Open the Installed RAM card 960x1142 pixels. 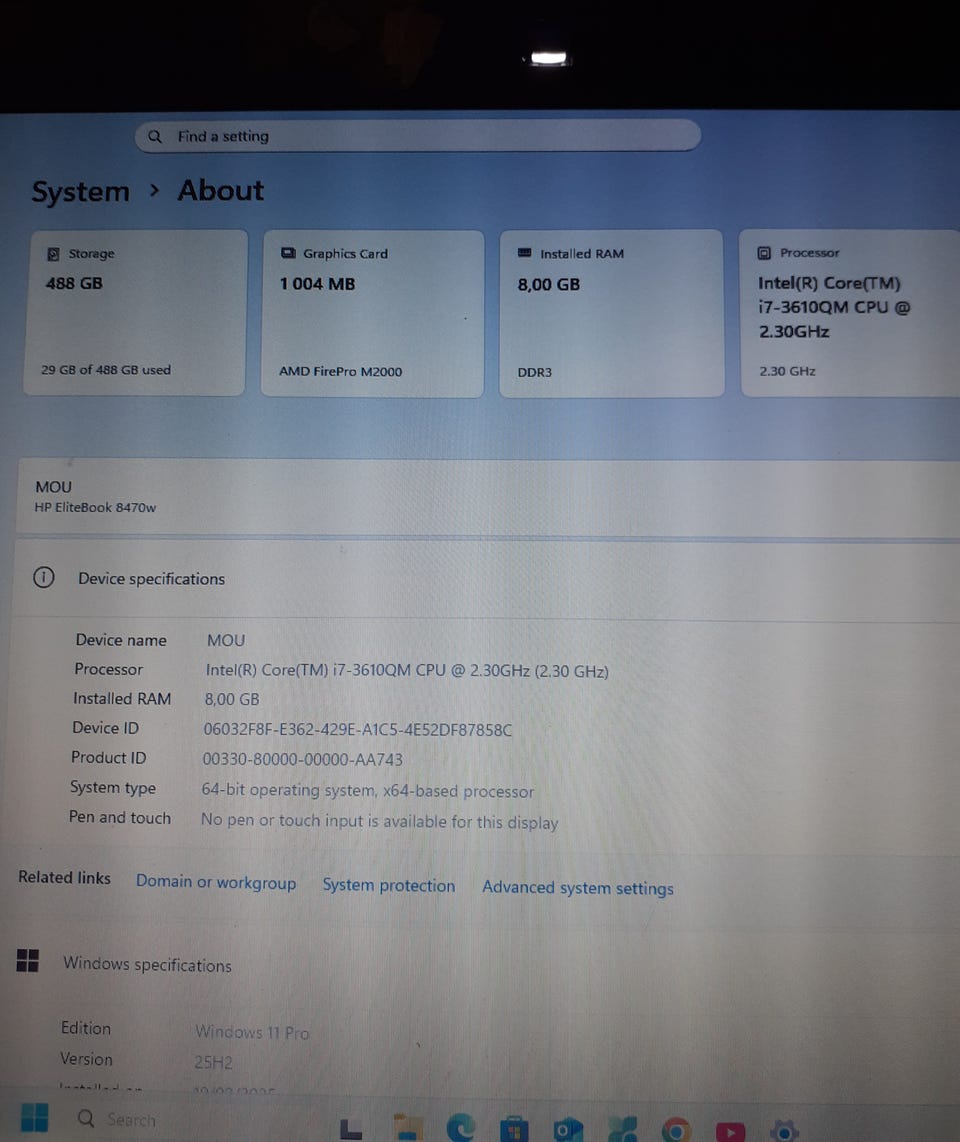pyautogui.click(x=611, y=314)
